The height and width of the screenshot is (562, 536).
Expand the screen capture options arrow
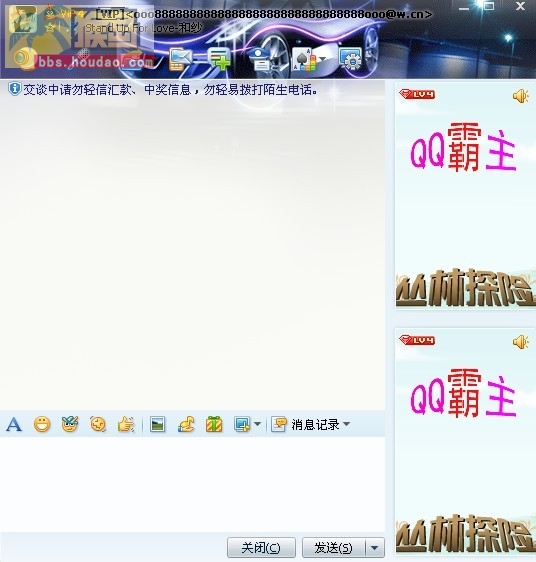(x=257, y=424)
